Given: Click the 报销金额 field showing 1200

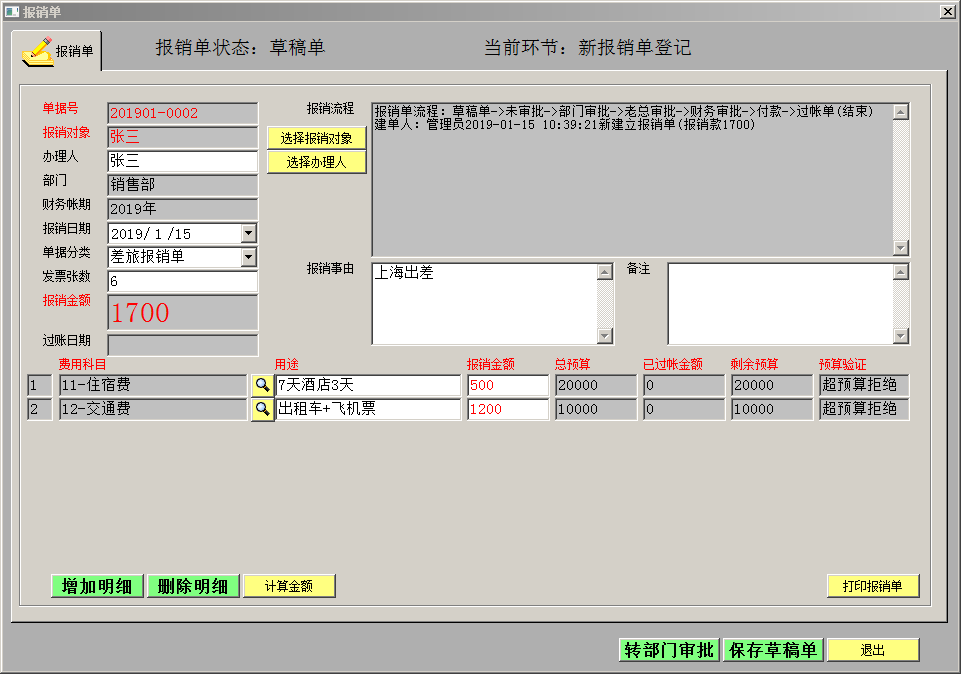Looking at the screenshot, I should [507, 409].
